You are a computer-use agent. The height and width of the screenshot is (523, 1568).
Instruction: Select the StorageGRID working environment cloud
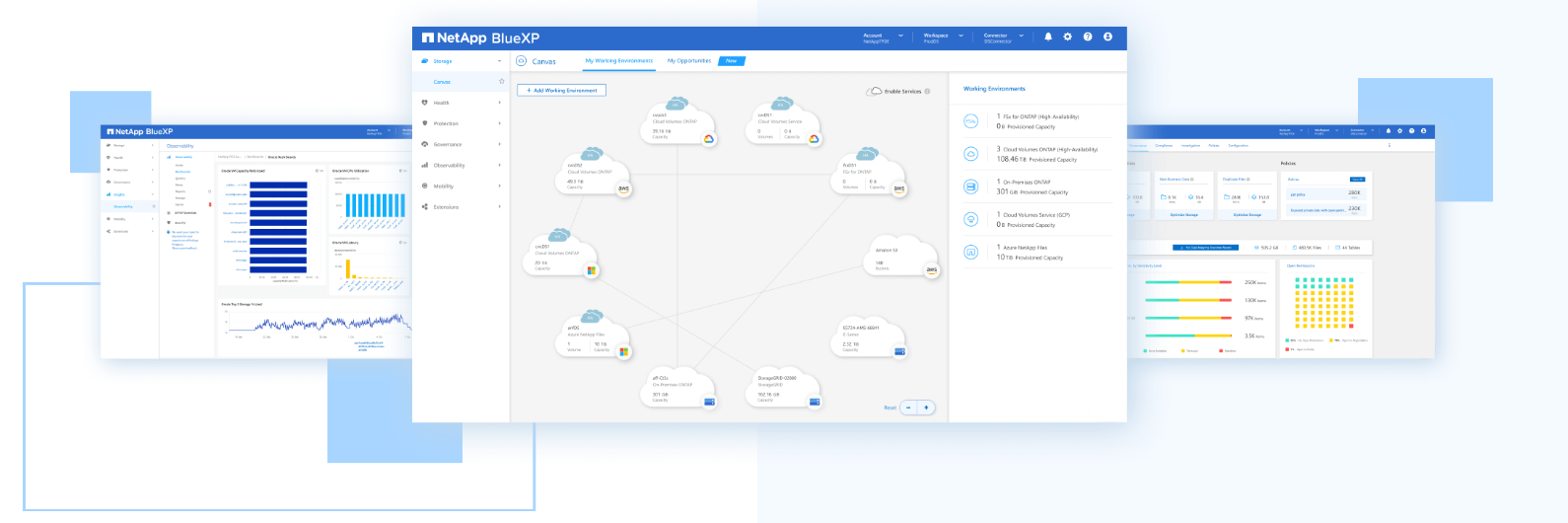pos(784,387)
